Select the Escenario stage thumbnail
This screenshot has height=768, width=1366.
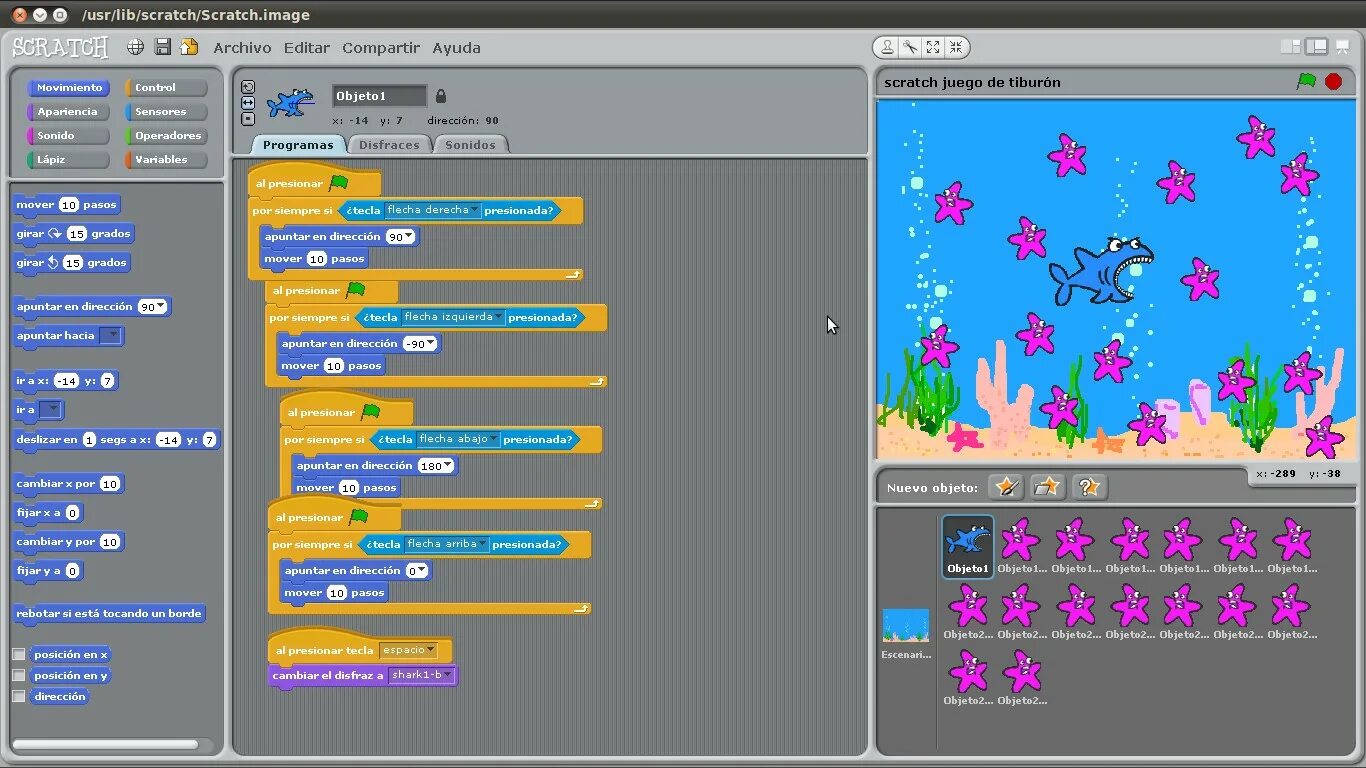(x=905, y=633)
